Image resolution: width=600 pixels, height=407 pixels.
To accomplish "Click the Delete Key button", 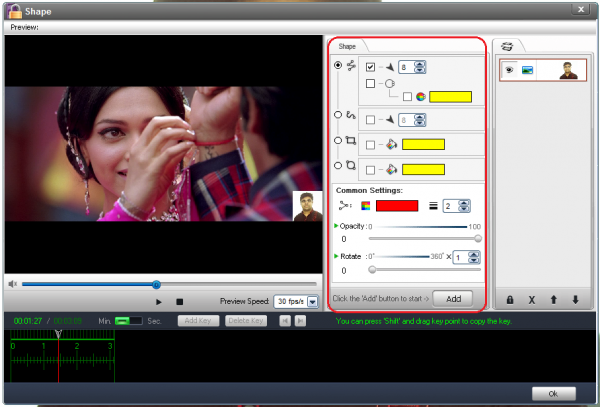I will [246, 321].
